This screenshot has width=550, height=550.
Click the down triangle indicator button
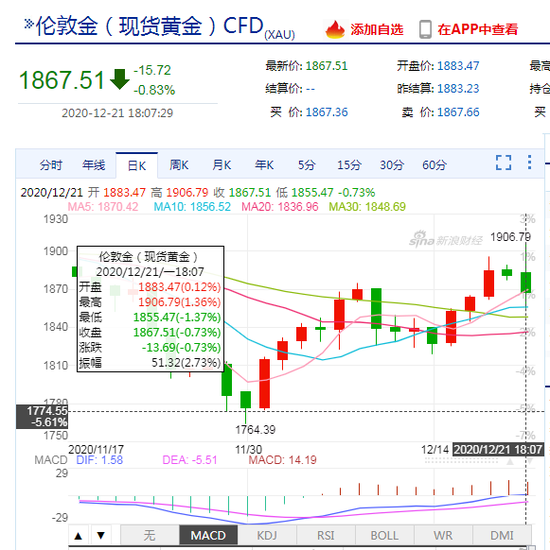click(x=101, y=536)
